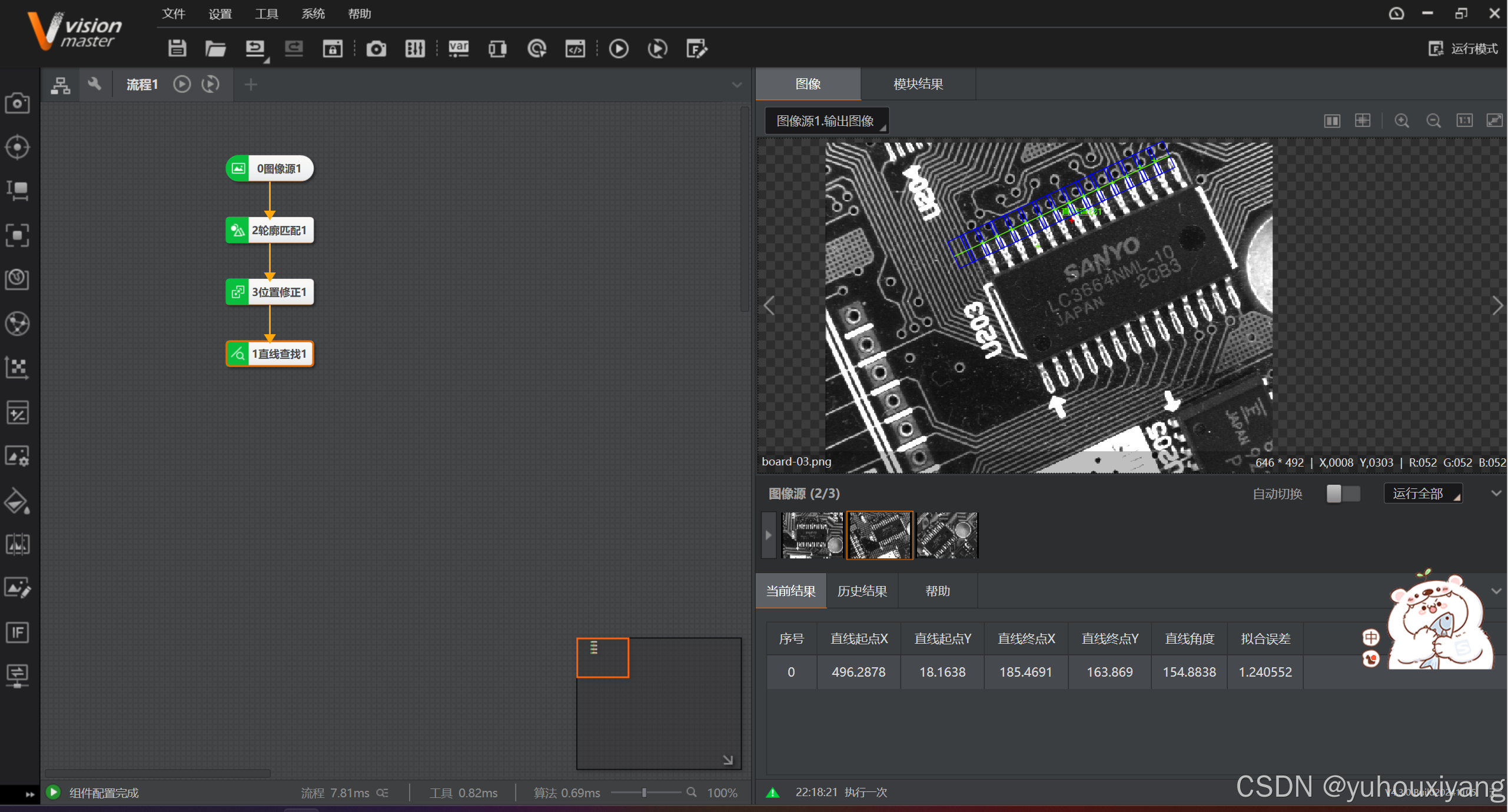1508x812 pixels.
Task: Open the global variable (var) tool
Action: [x=458, y=48]
